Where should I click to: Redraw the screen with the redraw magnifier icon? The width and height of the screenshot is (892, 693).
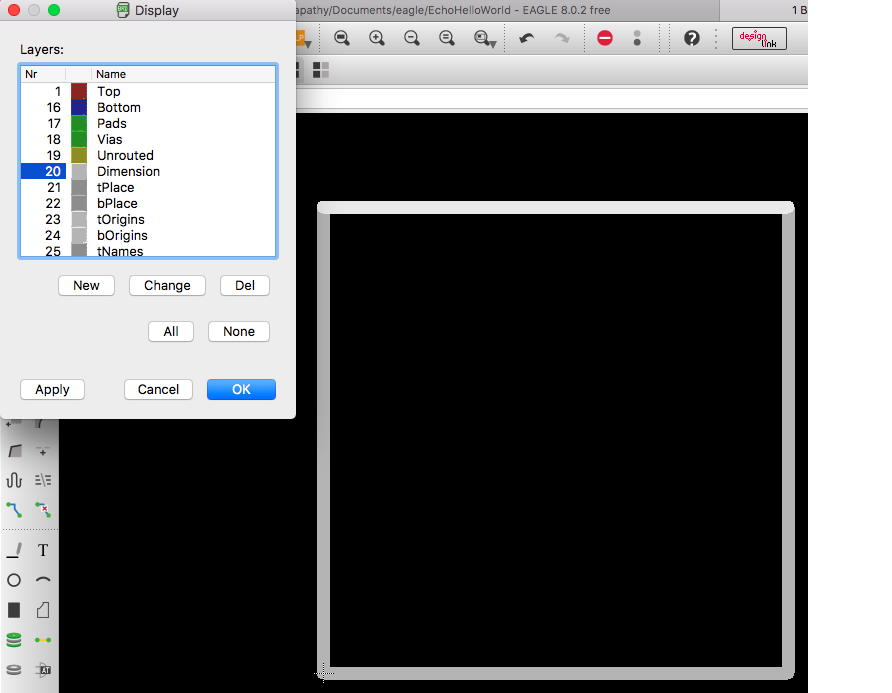click(x=447, y=38)
